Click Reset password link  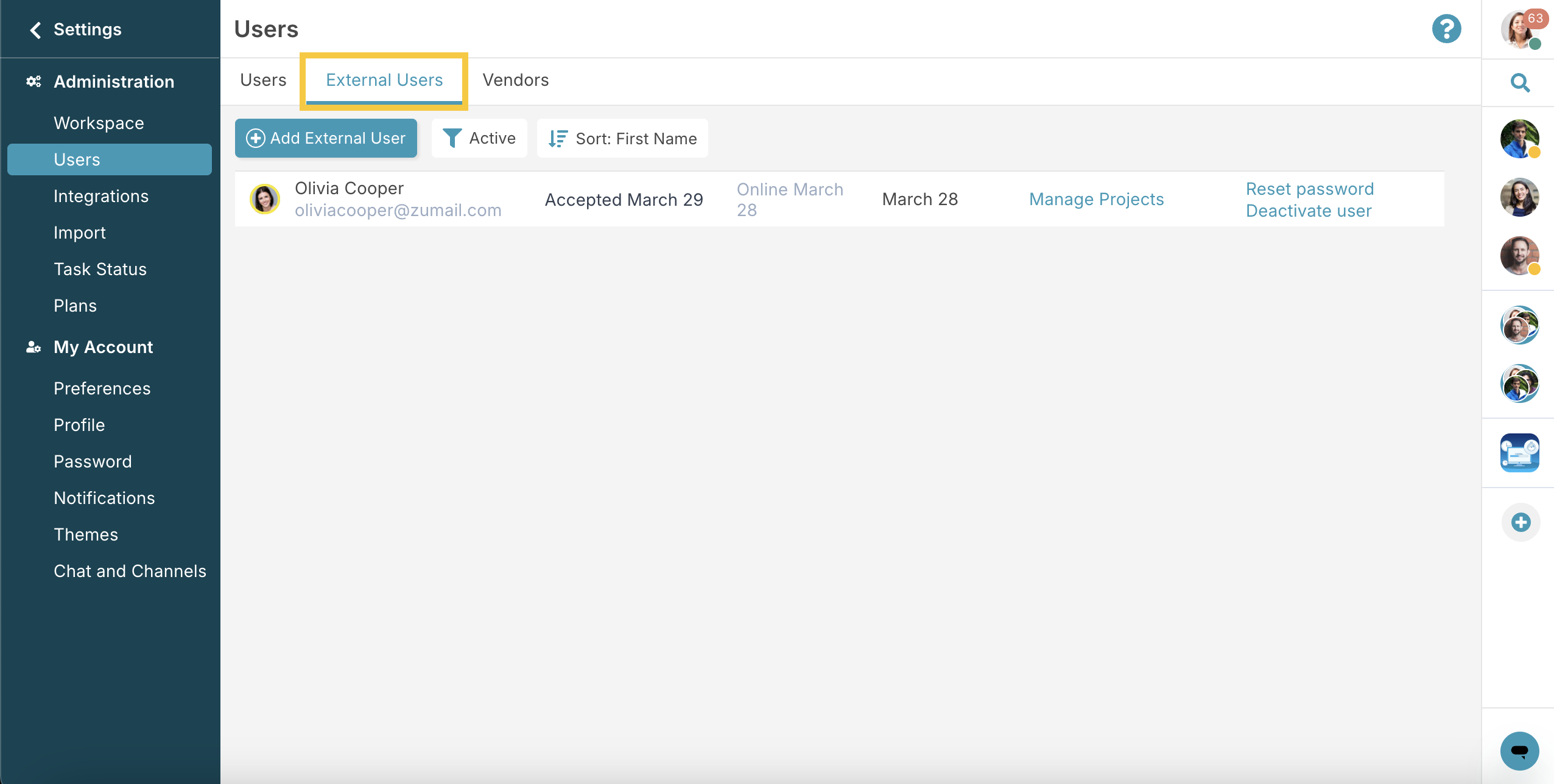[x=1310, y=189]
